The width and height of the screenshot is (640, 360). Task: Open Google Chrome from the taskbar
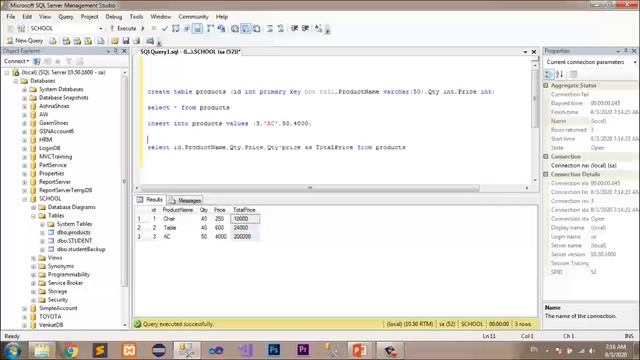pyautogui.click(x=71, y=351)
